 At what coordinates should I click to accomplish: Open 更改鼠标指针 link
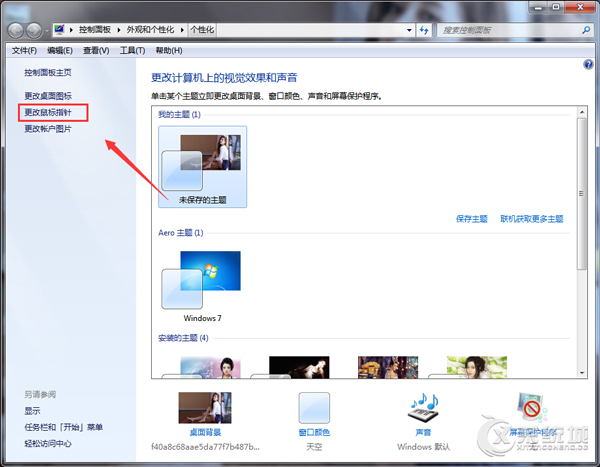tap(48, 112)
